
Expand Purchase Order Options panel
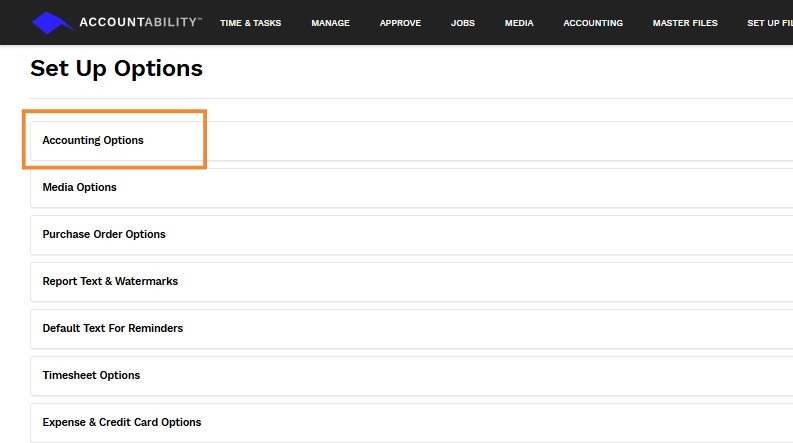click(104, 235)
